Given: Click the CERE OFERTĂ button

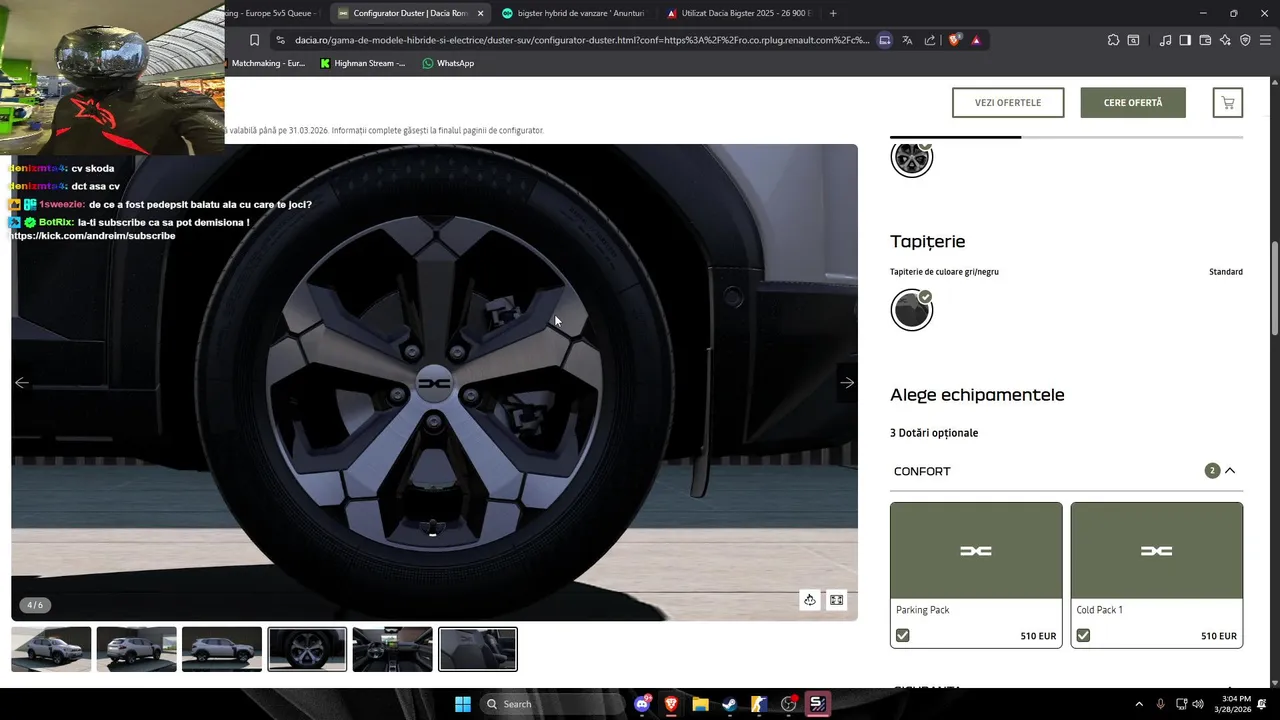Looking at the screenshot, I should tap(1133, 103).
